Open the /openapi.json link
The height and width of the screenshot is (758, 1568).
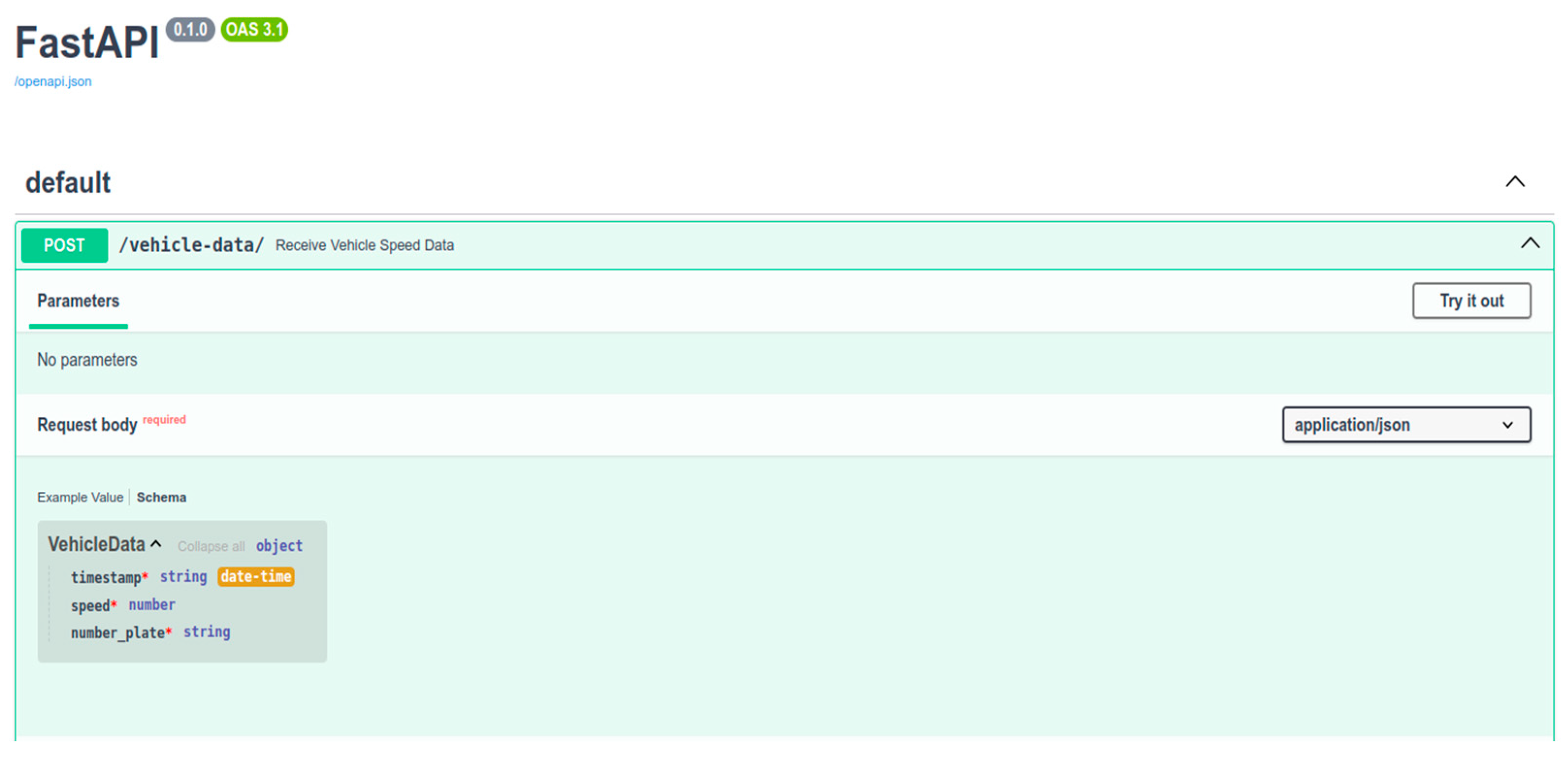(x=53, y=81)
